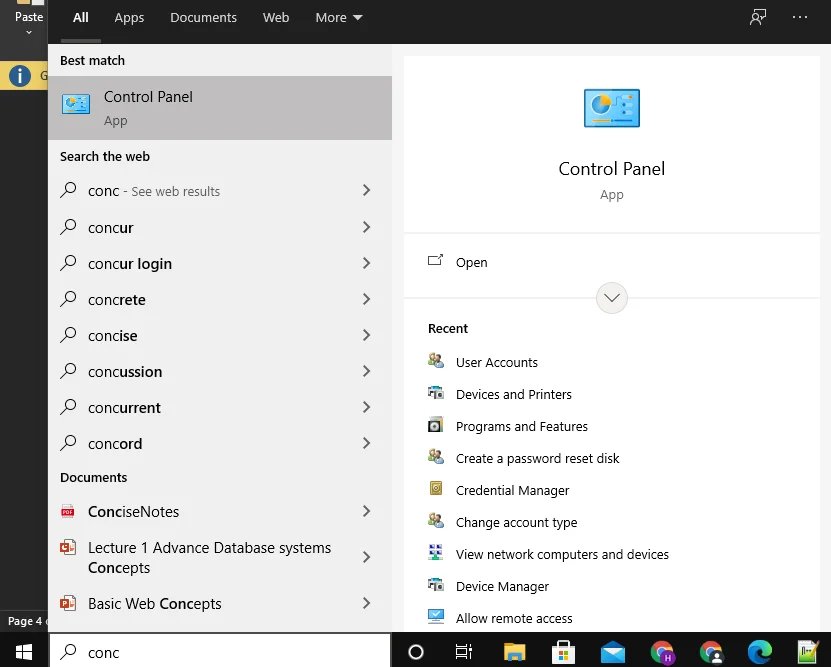
Task: Expand the Control Panel actions chevron
Action: point(611,298)
